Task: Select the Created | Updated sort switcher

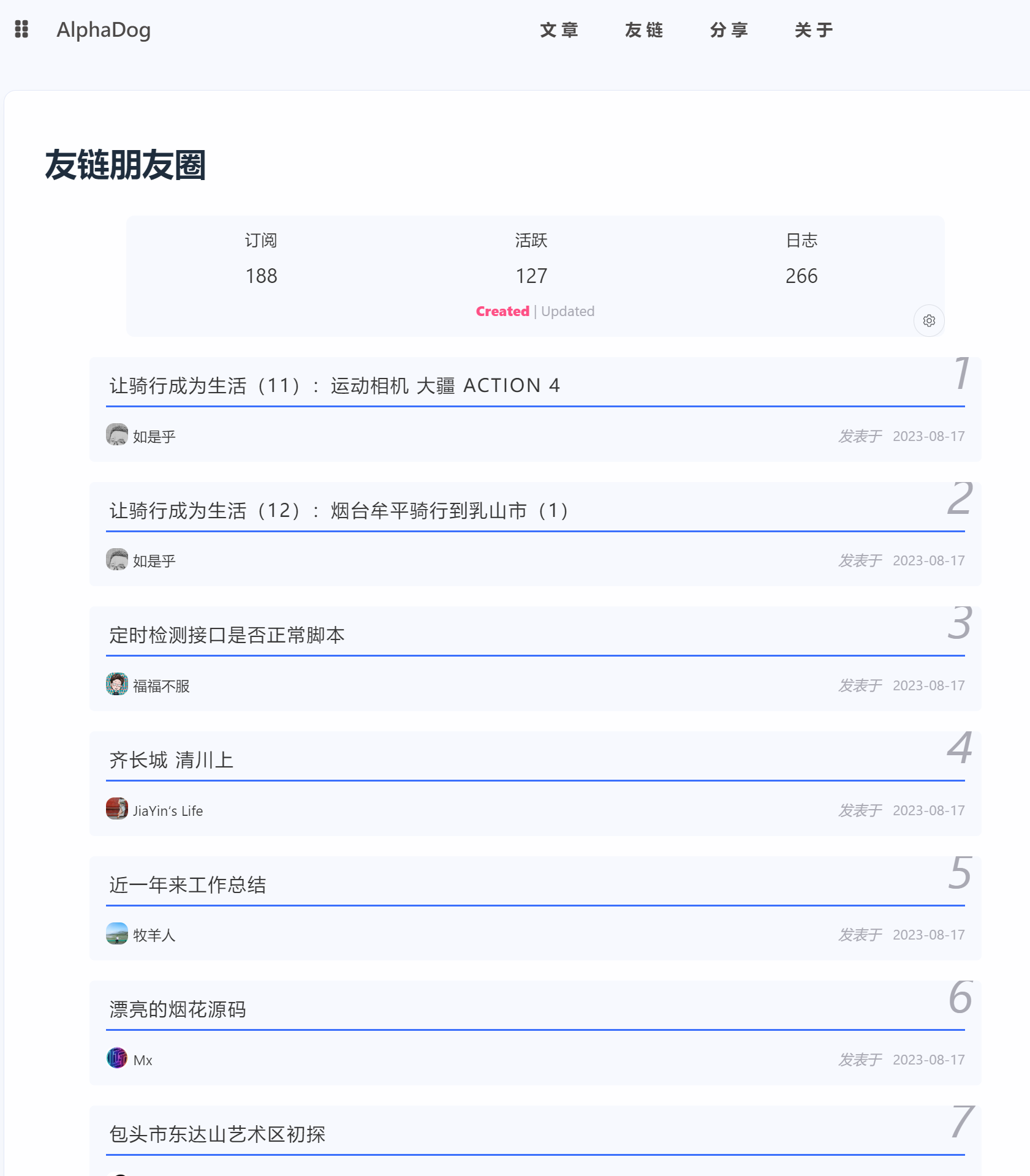Action: click(x=535, y=311)
